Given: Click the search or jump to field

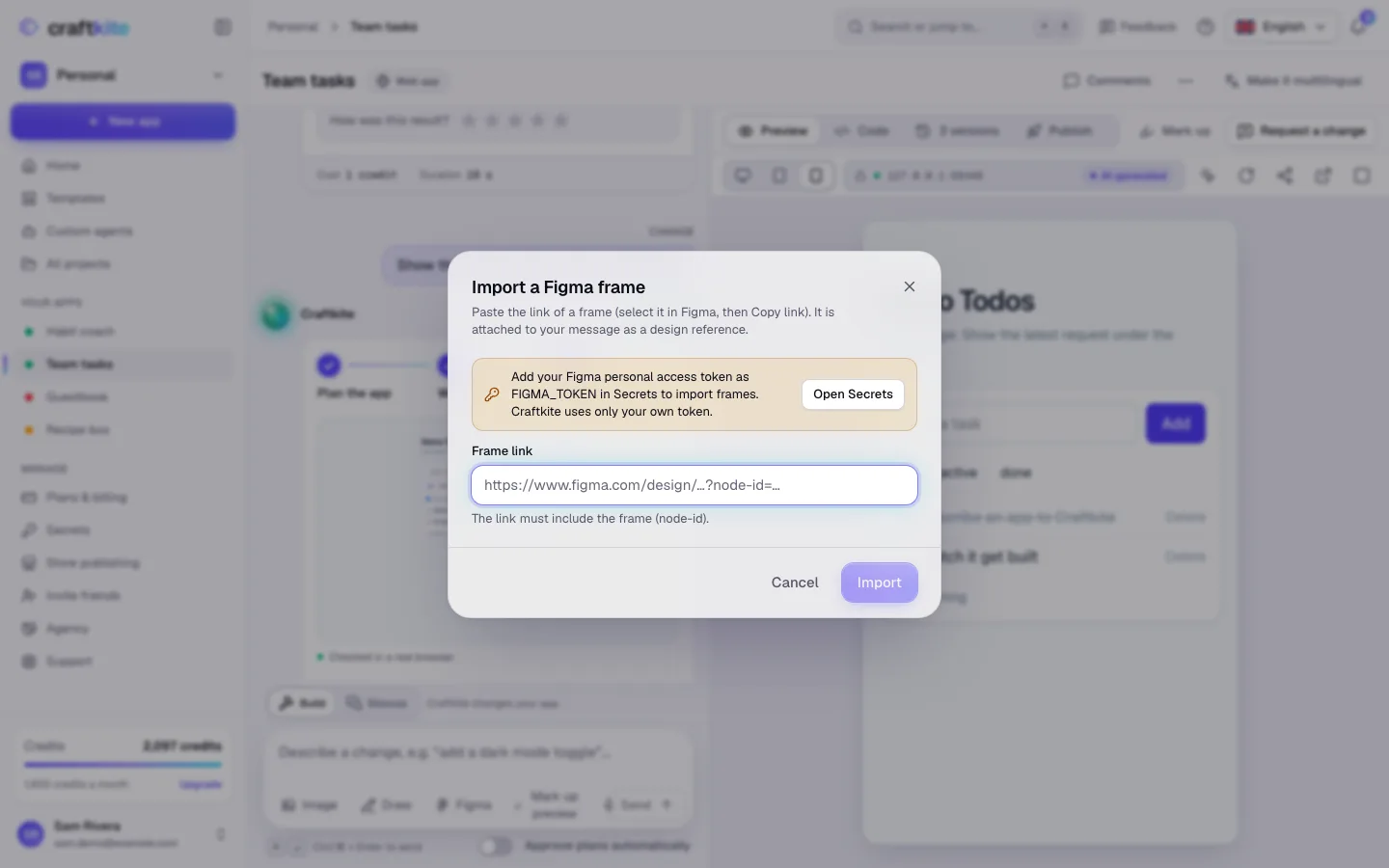Looking at the screenshot, I should tap(958, 27).
